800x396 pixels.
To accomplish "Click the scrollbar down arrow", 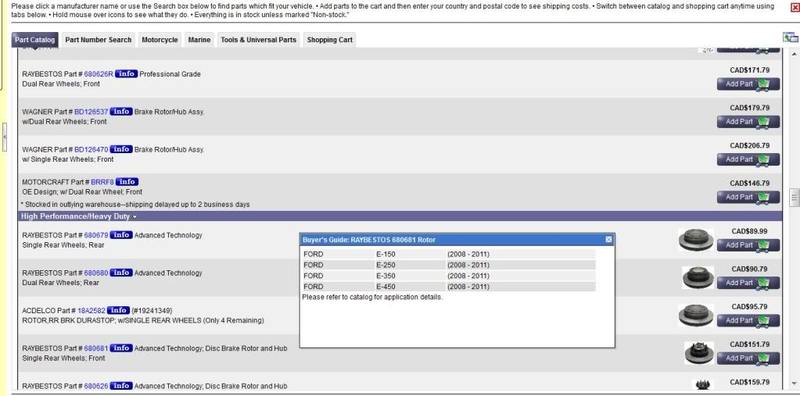I will [794, 383].
